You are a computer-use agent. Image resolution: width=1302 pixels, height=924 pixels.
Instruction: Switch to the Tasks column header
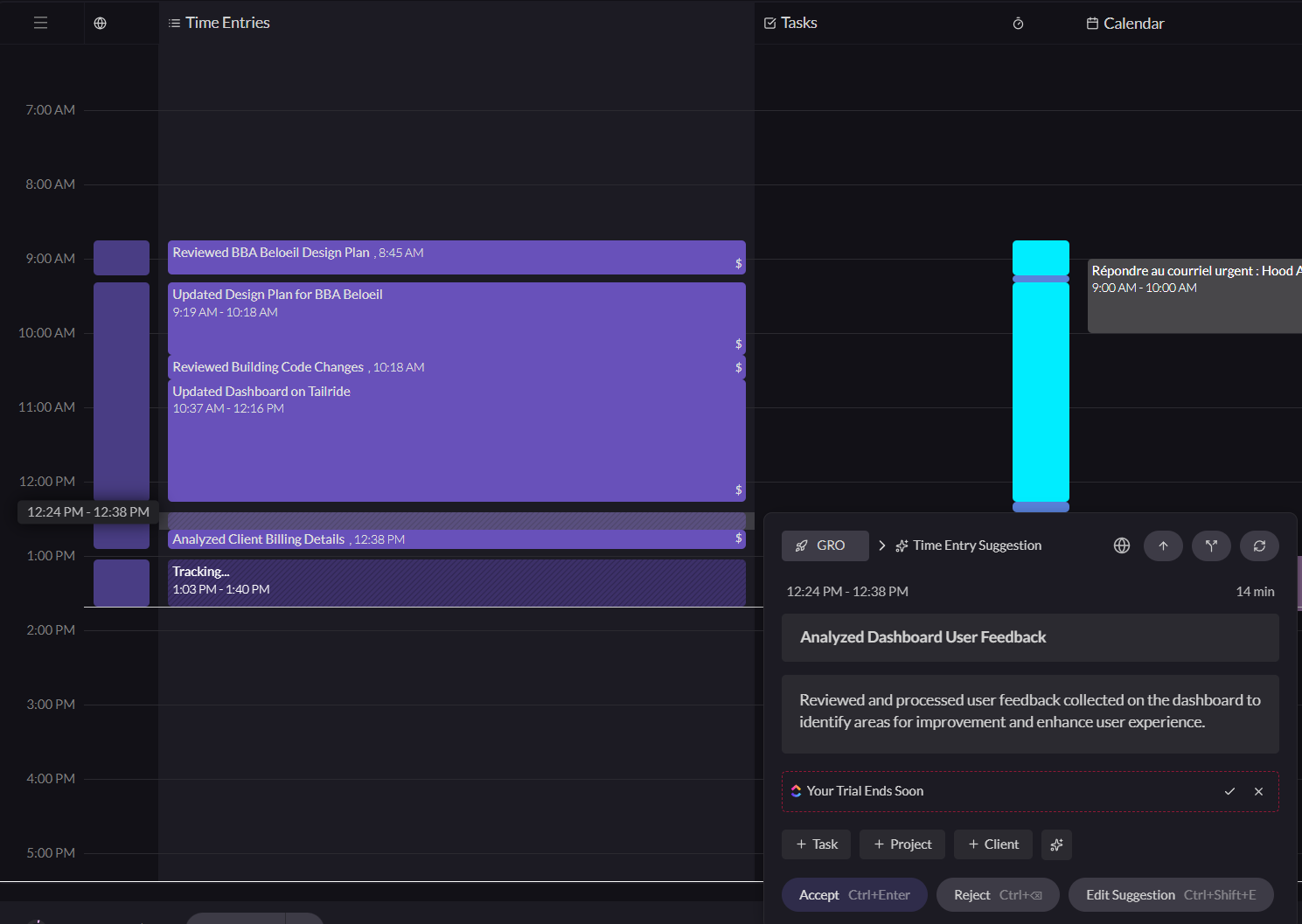[790, 23]
